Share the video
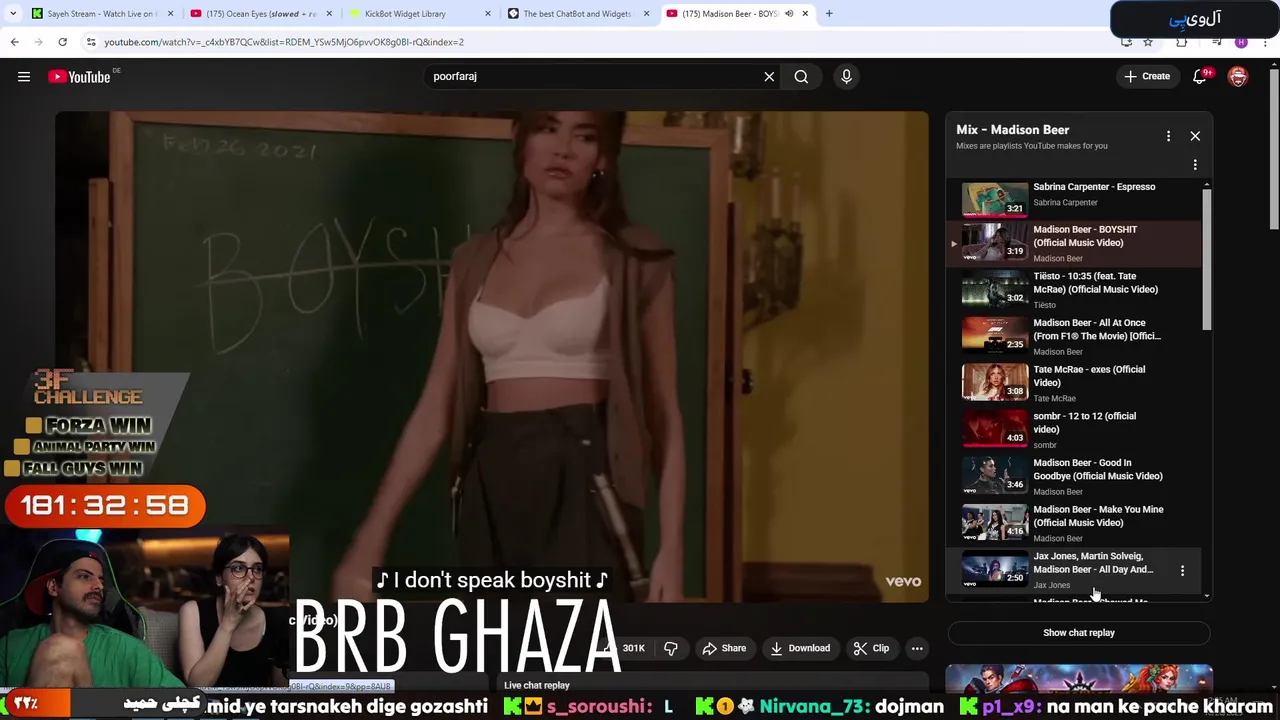 click(724, 648)
